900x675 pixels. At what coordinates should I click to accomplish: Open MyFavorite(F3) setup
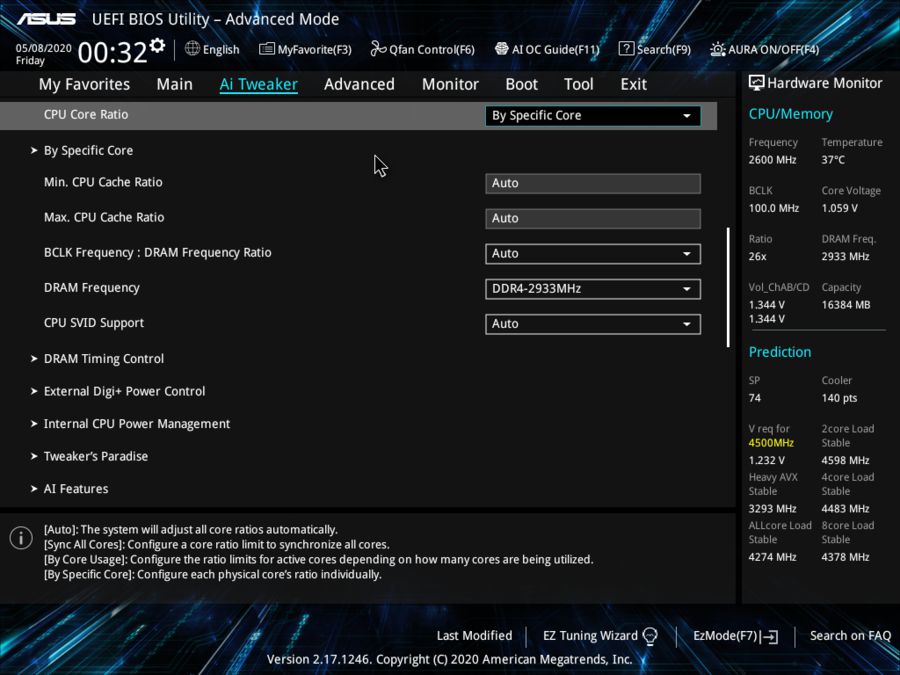(315, 49)
